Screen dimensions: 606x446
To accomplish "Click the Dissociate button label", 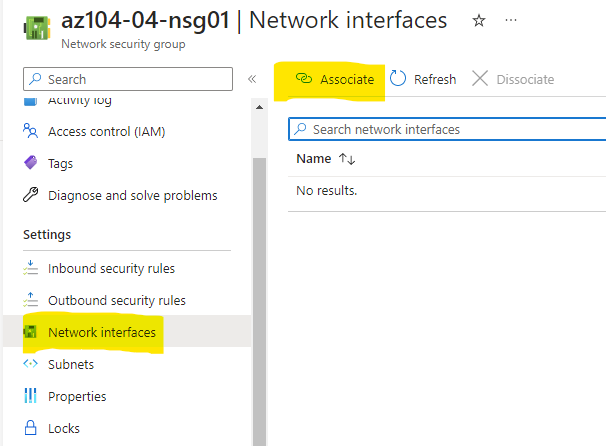I will (525, 80).
